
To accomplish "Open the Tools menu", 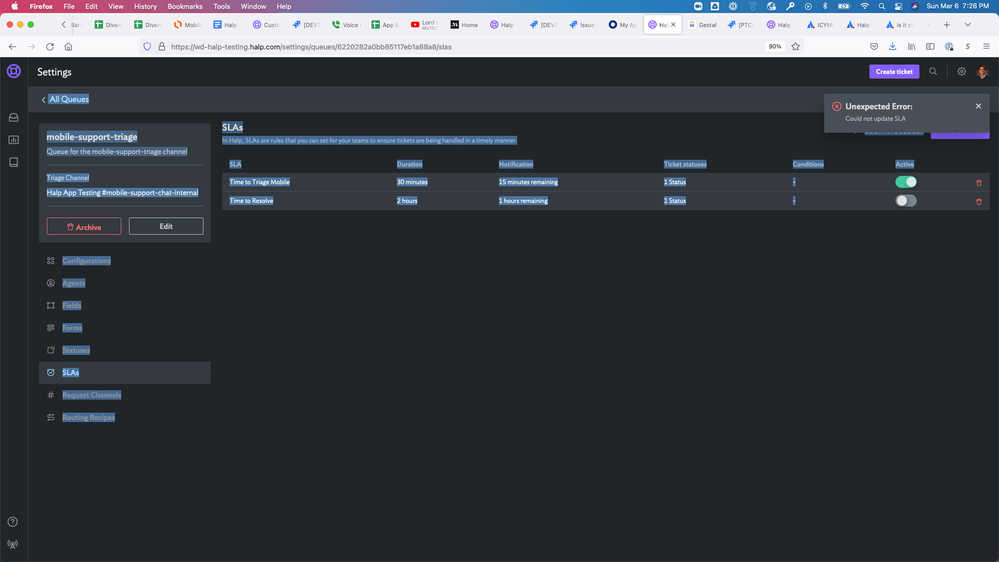I will pyautogui.click(x=222, y=6).
